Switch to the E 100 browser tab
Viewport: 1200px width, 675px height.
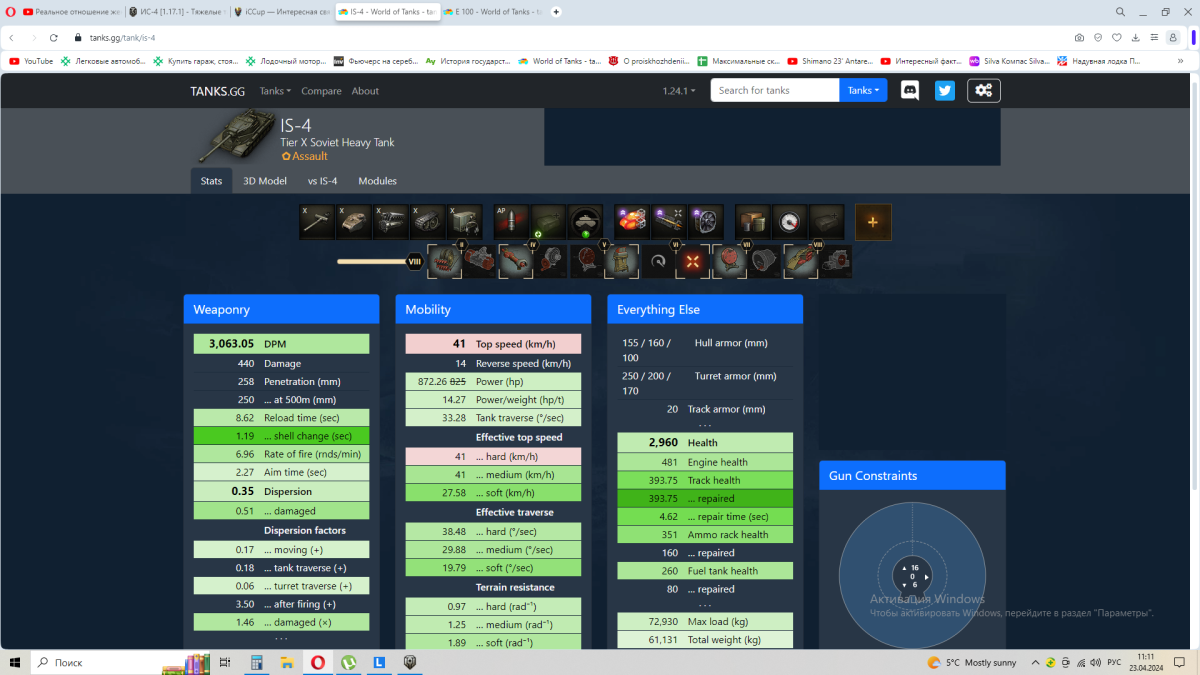point(493,12)
